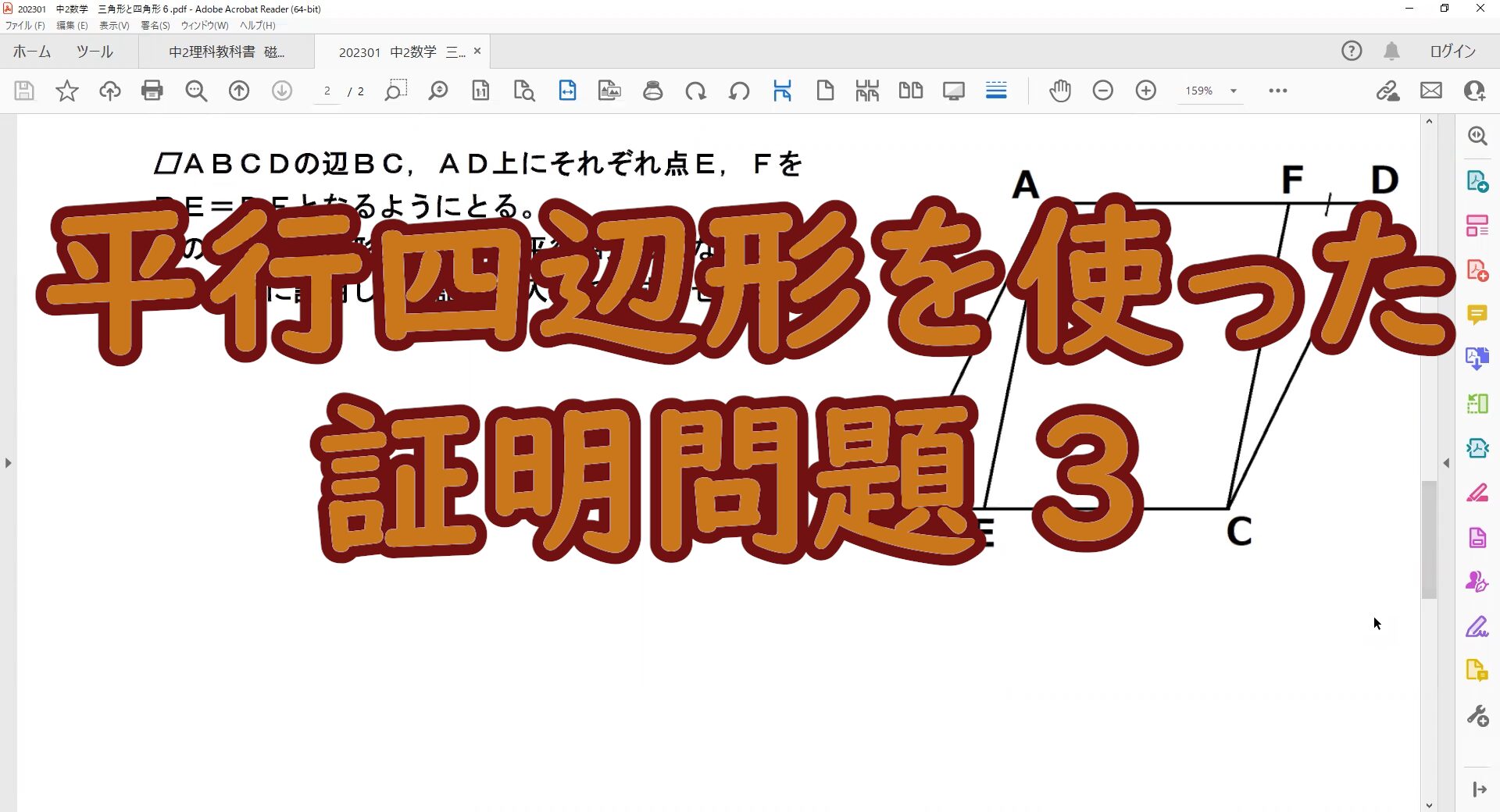Rotate view counterclockwise
This screenshot has height=812, width=1500.
(x=739, y=91)
